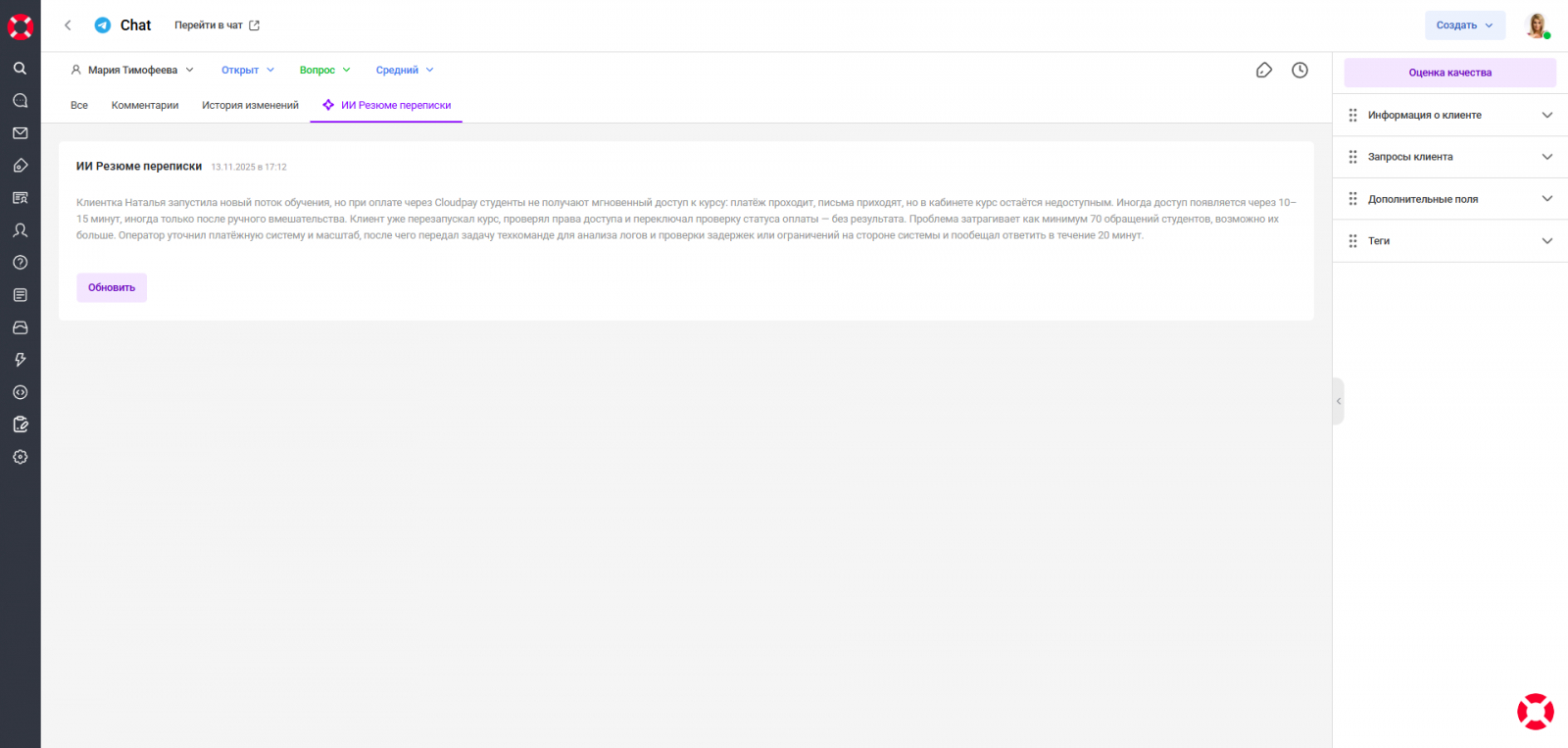
Task: Open the clipboard-edit sidebar icon
Action: [20, 424]
